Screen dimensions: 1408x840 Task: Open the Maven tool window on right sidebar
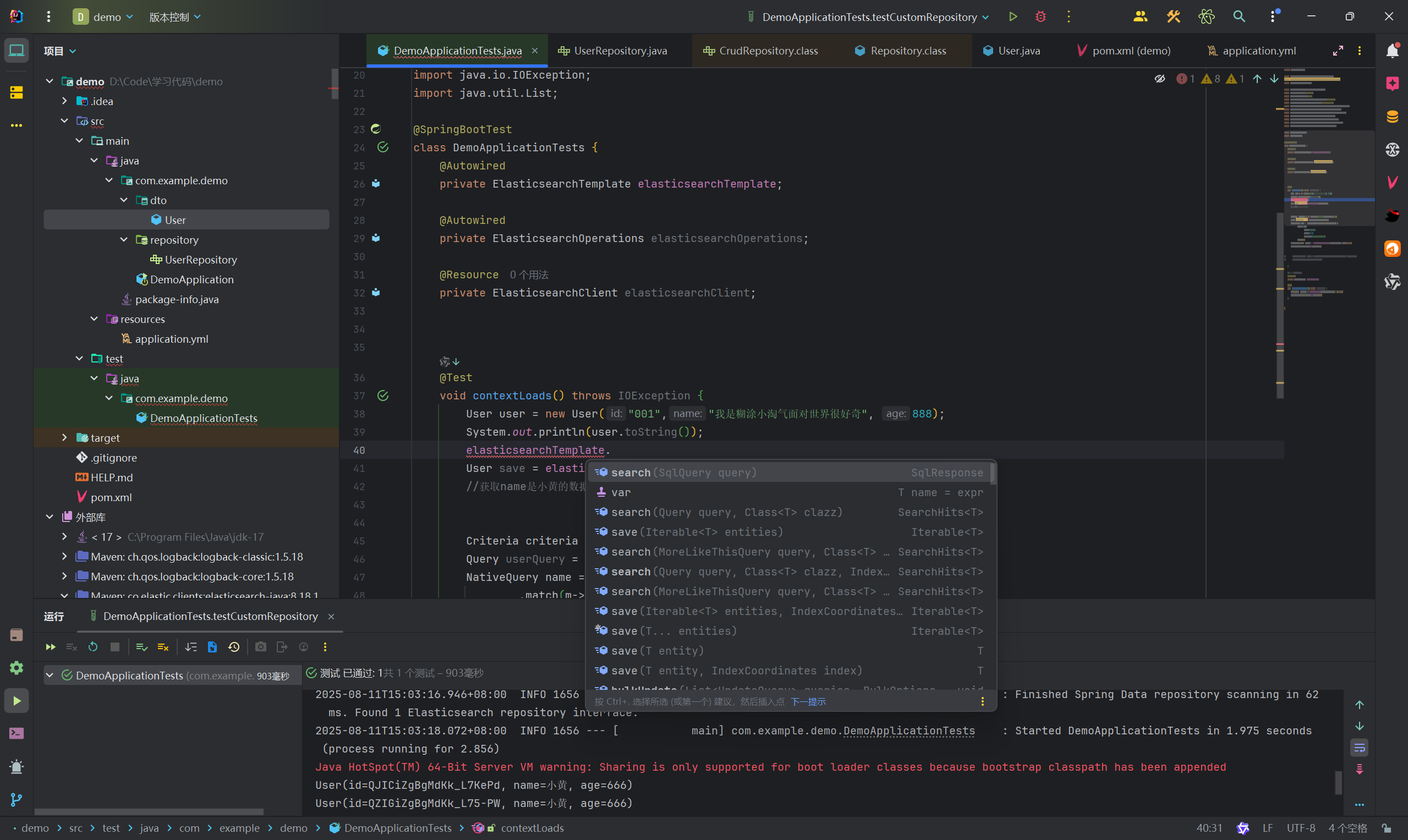1393,182
